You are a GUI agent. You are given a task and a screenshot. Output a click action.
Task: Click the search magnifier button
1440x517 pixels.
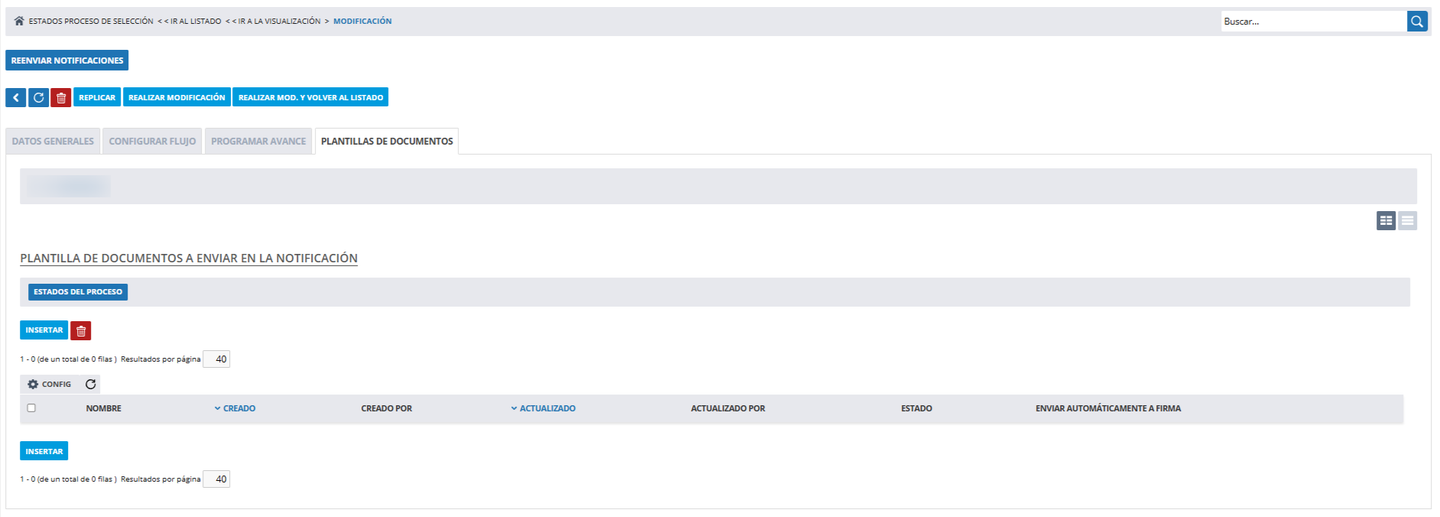click(x=1417, y=21)
